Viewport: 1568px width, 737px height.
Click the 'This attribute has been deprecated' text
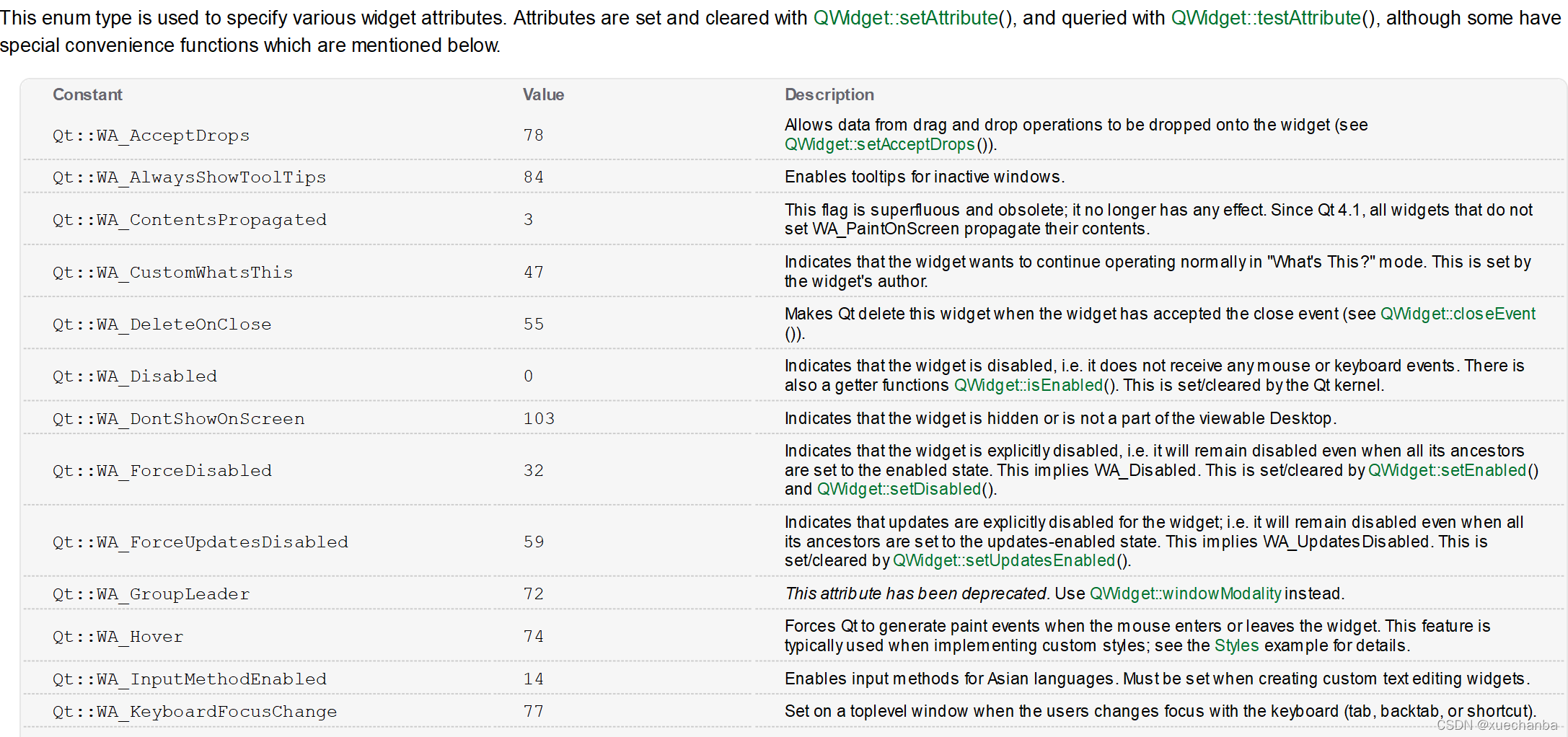pos(916,593)
